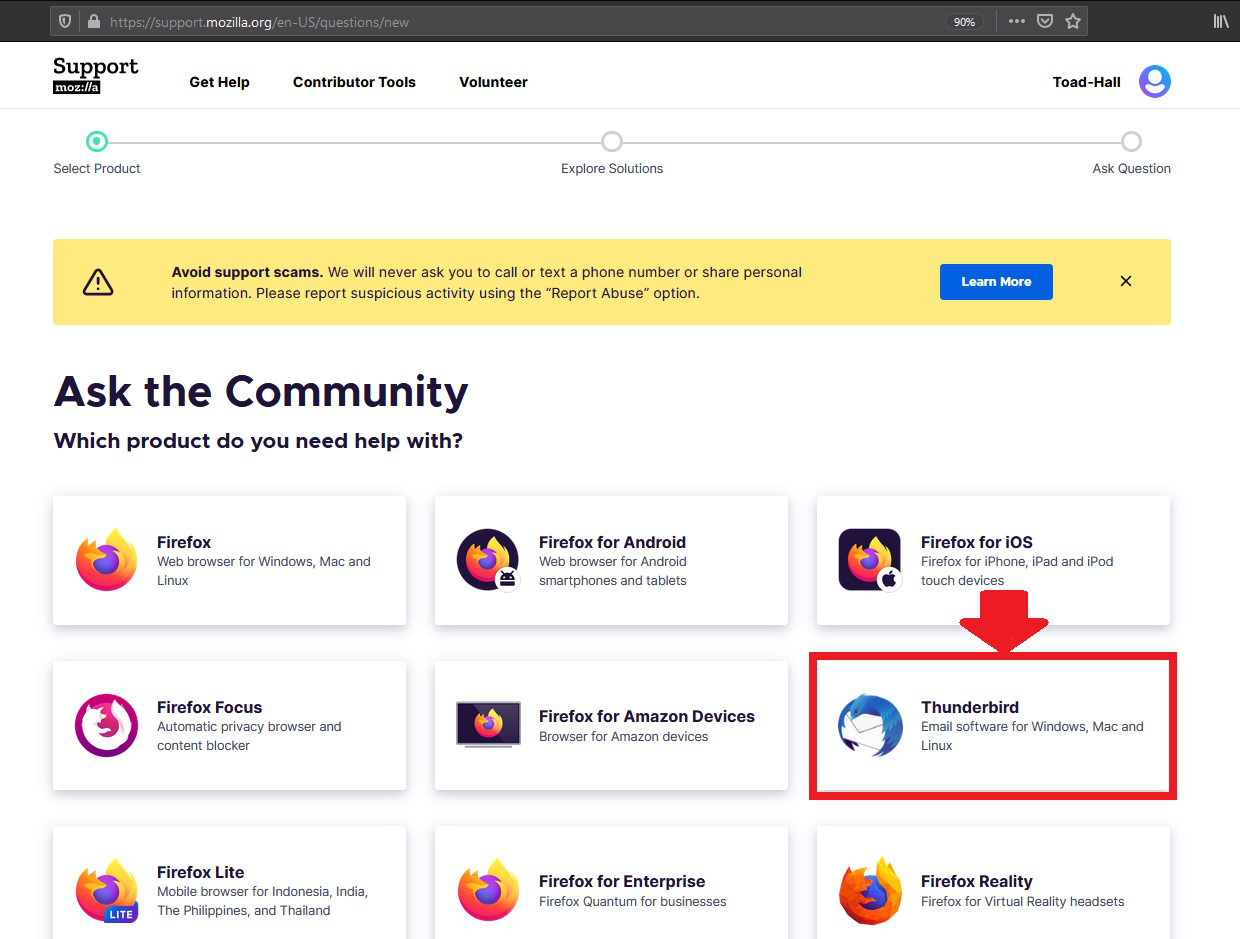Click the 90% zoom level indicator

tap(964, 22)
